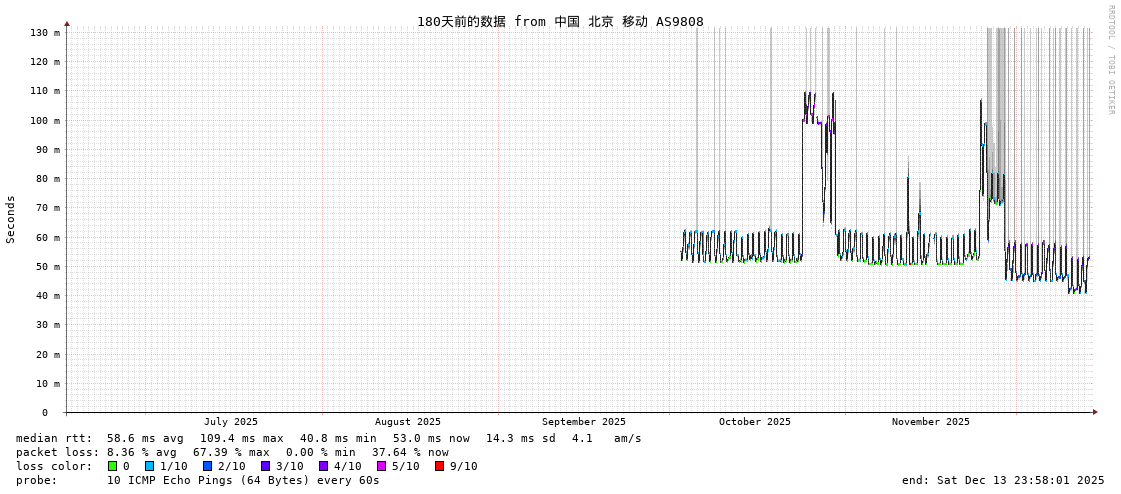Click the magenta 5/10 loss swatch
The image size is (1121, 494).
click(x=381, y=466)
